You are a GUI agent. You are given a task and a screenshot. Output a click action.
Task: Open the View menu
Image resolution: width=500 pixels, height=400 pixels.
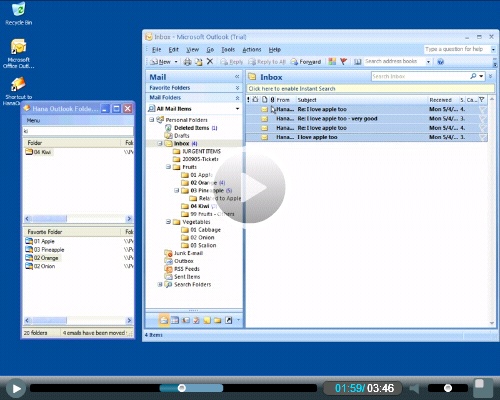point(192,50)
